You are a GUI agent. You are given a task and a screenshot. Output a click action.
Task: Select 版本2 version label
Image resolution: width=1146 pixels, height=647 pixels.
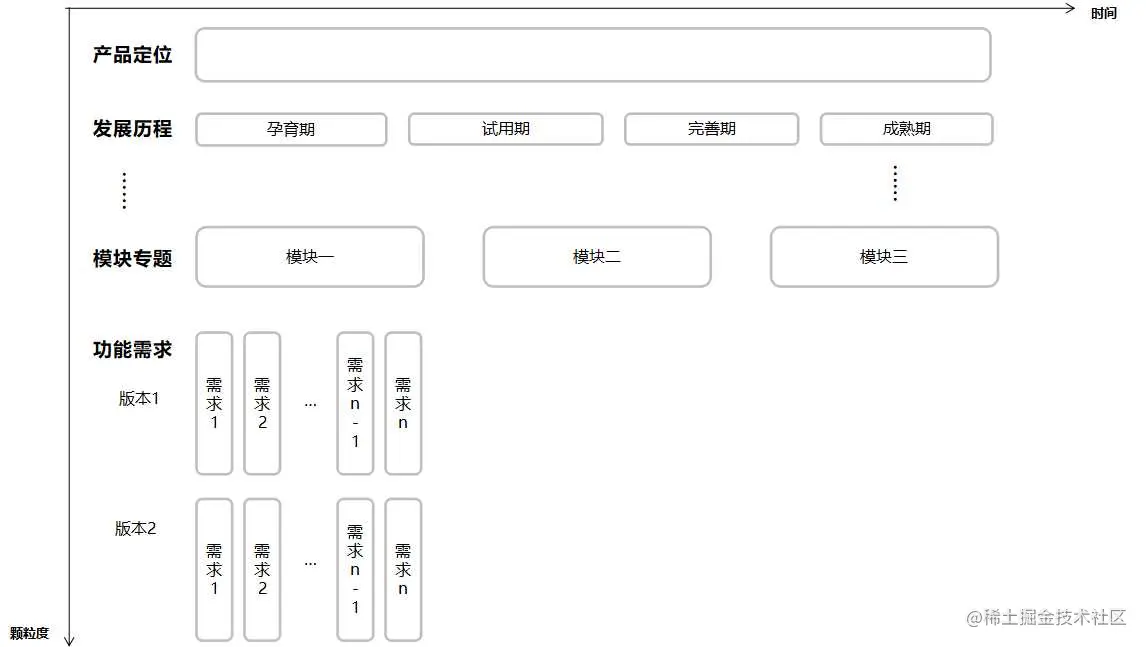(x=136, y=528)
